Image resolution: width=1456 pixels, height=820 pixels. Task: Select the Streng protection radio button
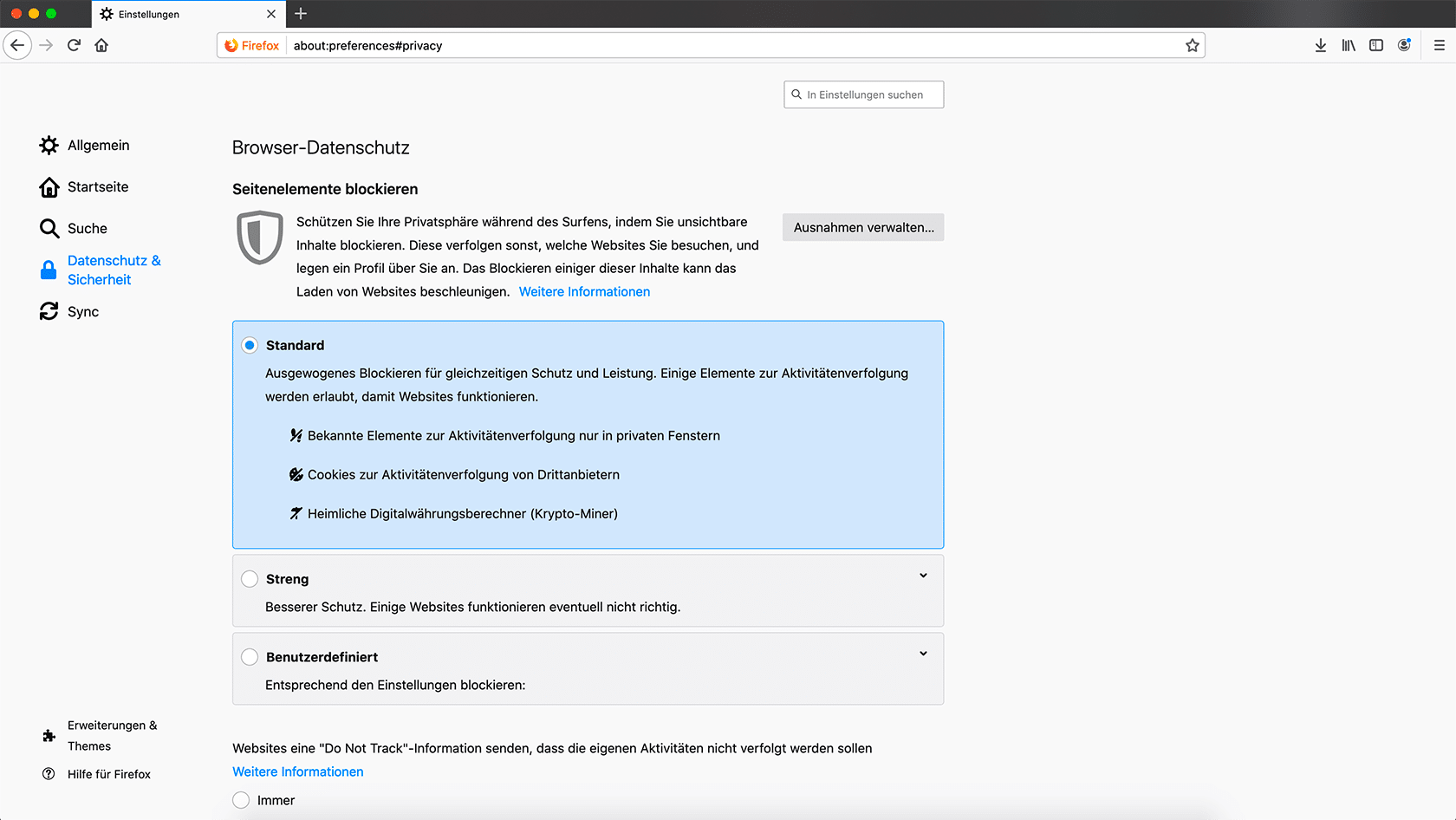coord(250,579)
